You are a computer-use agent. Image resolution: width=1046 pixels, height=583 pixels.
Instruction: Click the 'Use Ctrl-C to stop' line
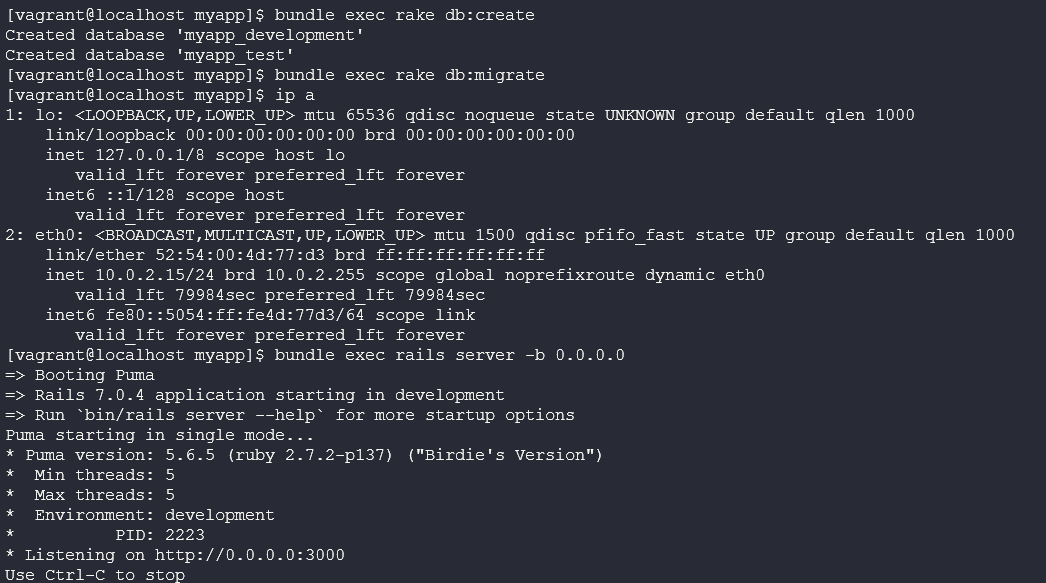tap(95, 575)
